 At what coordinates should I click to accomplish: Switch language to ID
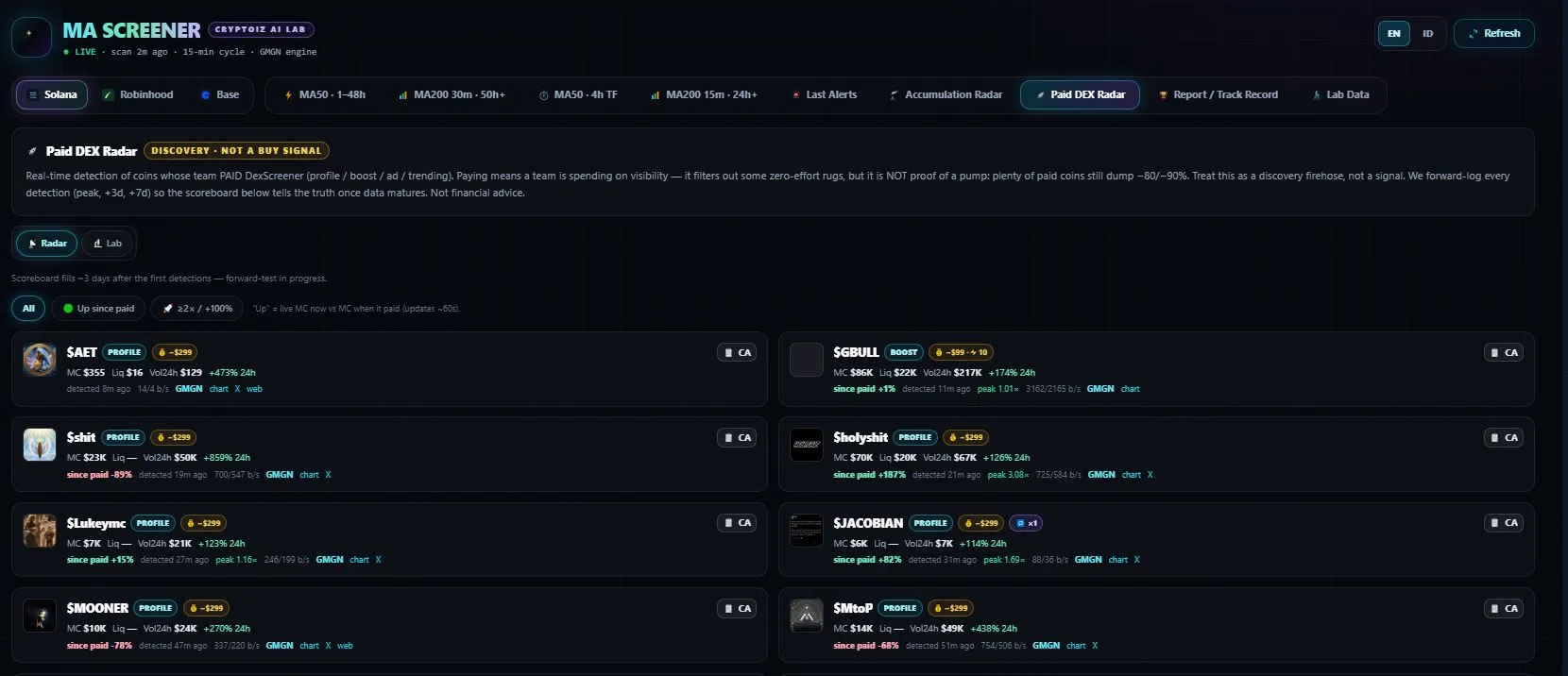coord(1427,34)
